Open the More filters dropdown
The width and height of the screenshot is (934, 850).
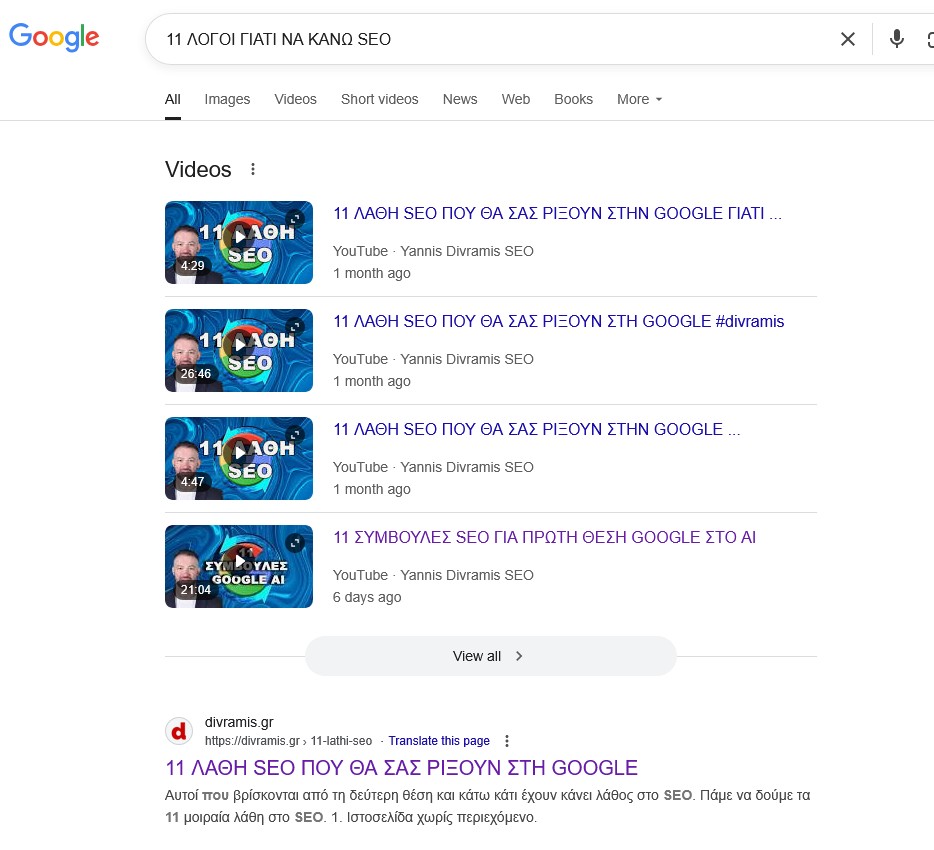click(639, 99)
